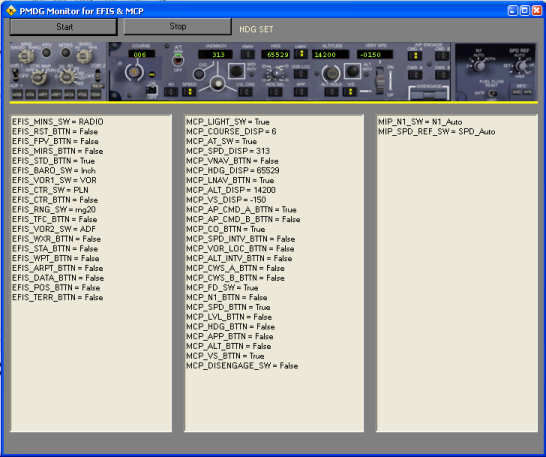Click the ALT HLD mode button
Screen dimensions: 546x457
[x=331, y=92]
